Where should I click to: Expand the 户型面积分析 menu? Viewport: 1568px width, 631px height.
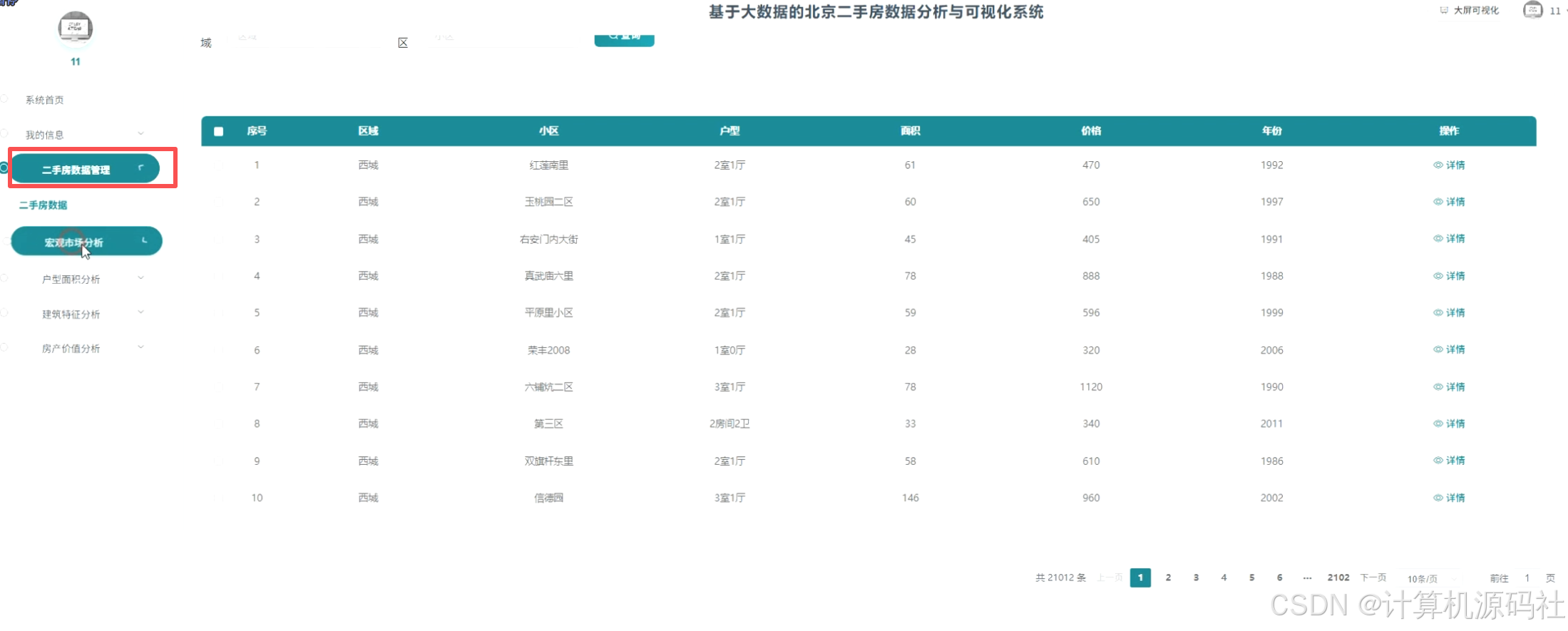91,279
